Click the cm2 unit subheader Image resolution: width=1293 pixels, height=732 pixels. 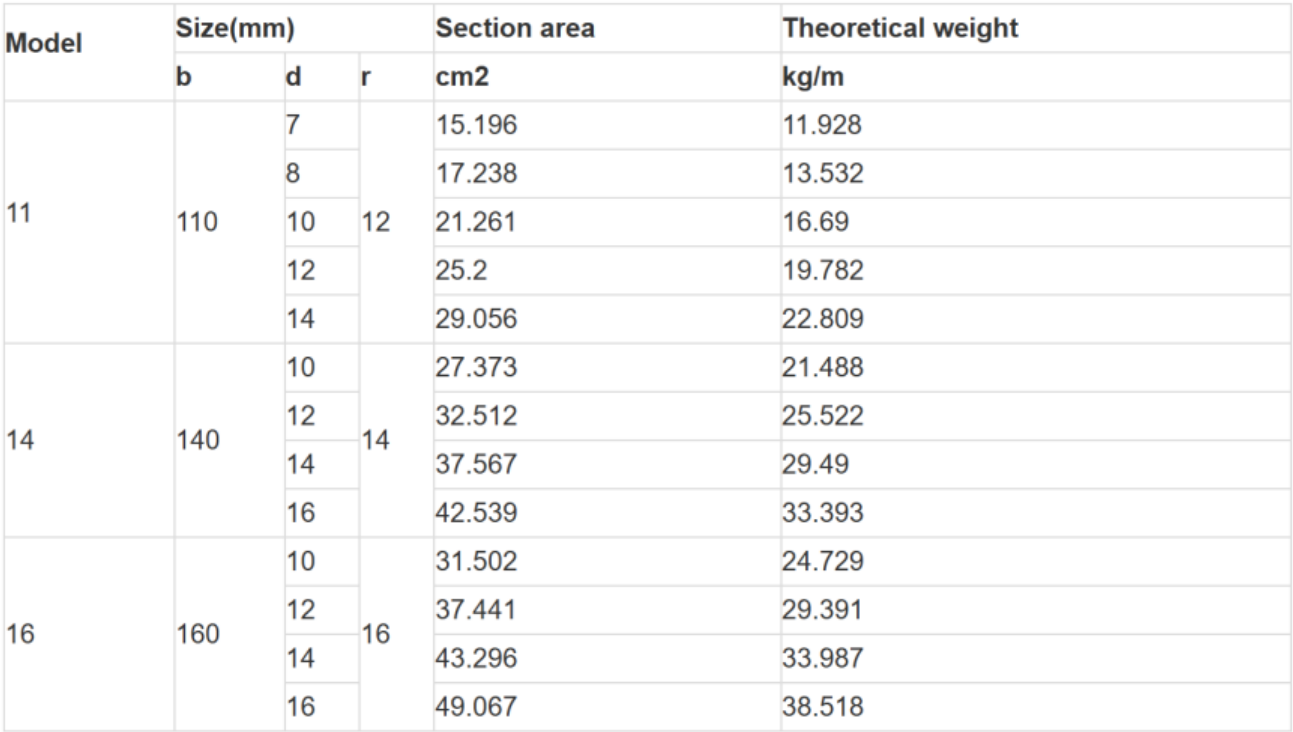point(461,78)
